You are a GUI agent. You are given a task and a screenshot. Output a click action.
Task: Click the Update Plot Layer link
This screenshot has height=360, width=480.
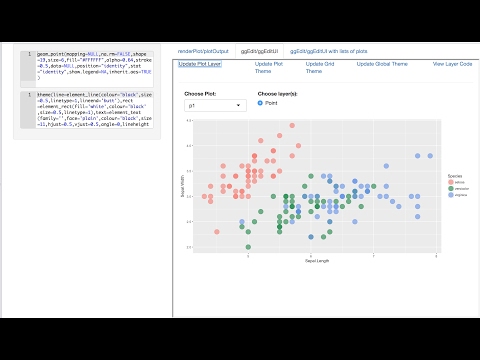coord(200,64)
